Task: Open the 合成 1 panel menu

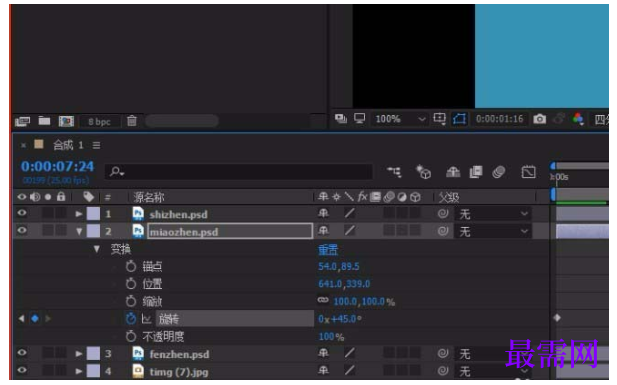Action: click(x=96, y=145)
